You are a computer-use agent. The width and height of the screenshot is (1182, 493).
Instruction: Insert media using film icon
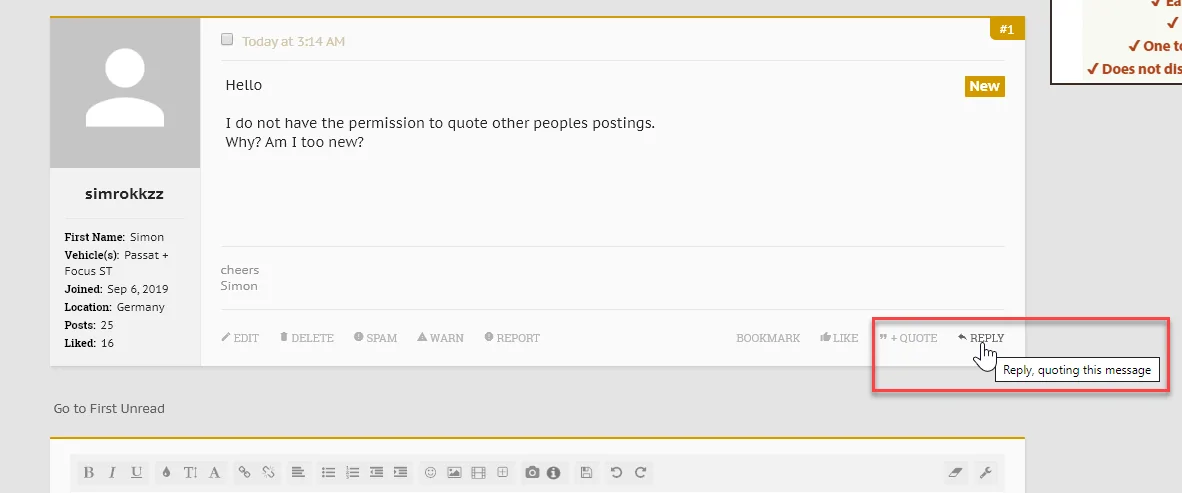(478, 473)
